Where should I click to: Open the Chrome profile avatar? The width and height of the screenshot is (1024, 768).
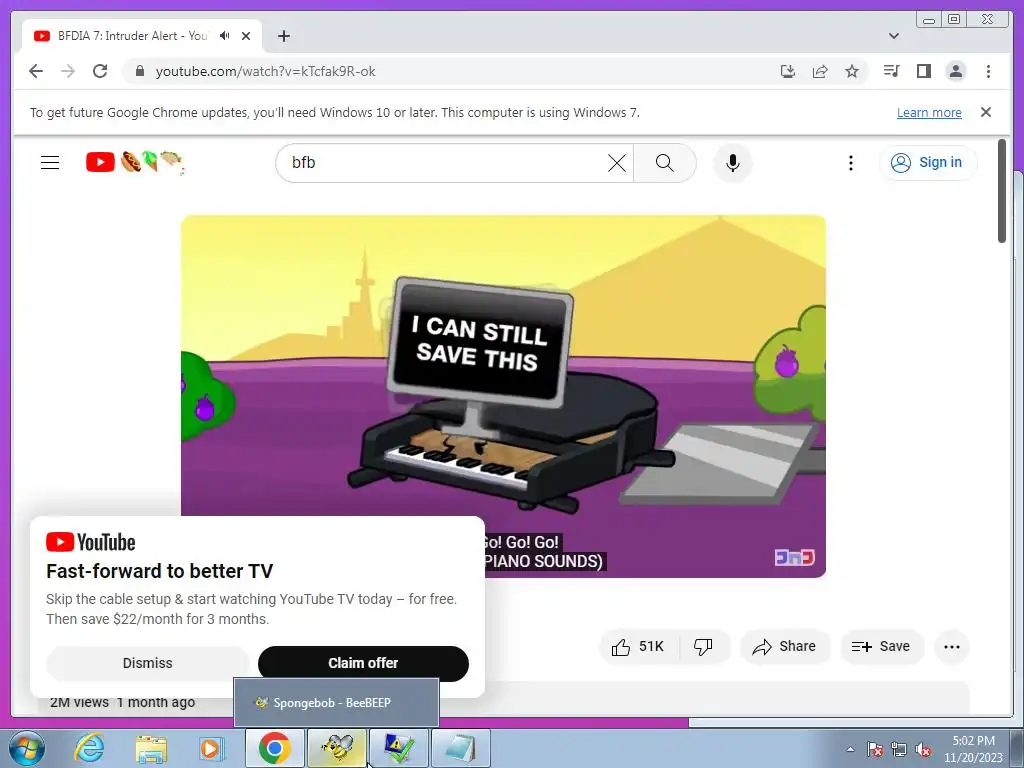(x=956, y=71)
